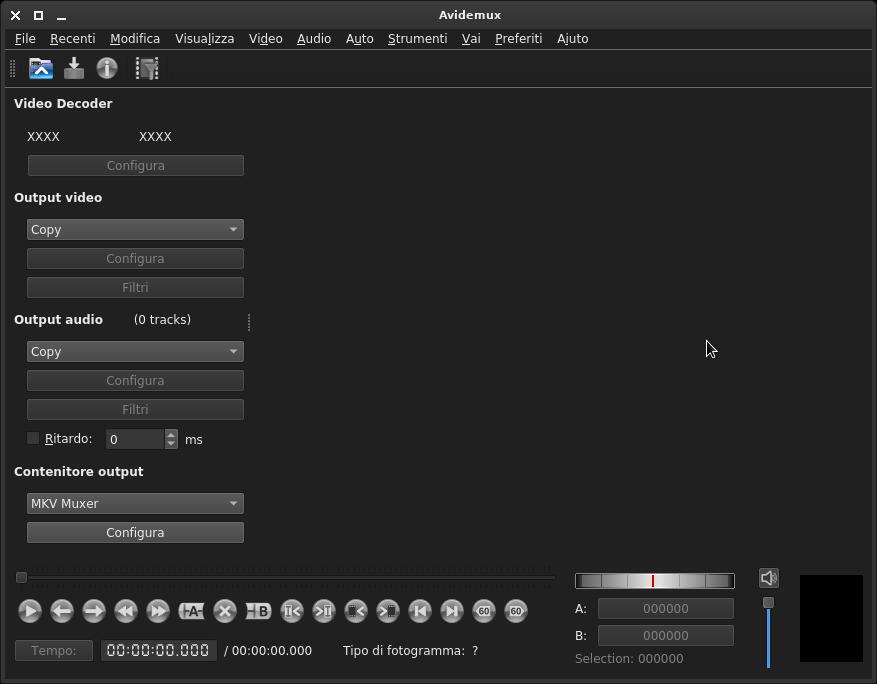Open the Strumenti menu
This screenshot has height=684, width=877.
417,39
